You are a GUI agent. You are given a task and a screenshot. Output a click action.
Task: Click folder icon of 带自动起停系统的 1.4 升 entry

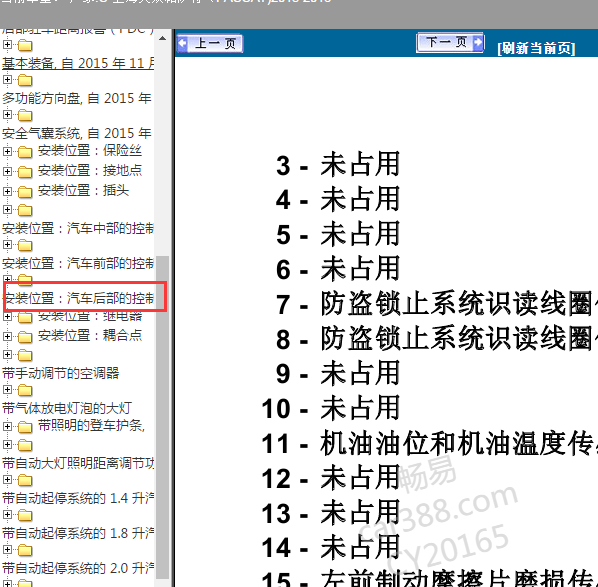[x=25, y=480]
